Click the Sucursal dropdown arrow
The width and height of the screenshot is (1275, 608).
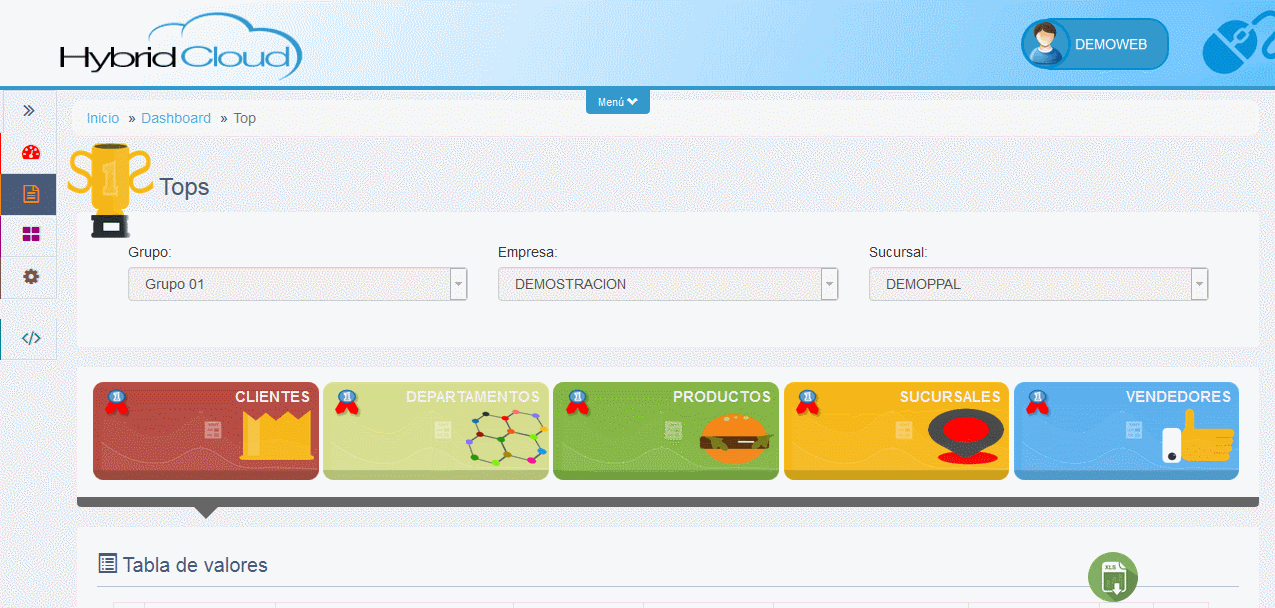(1199, 284)
